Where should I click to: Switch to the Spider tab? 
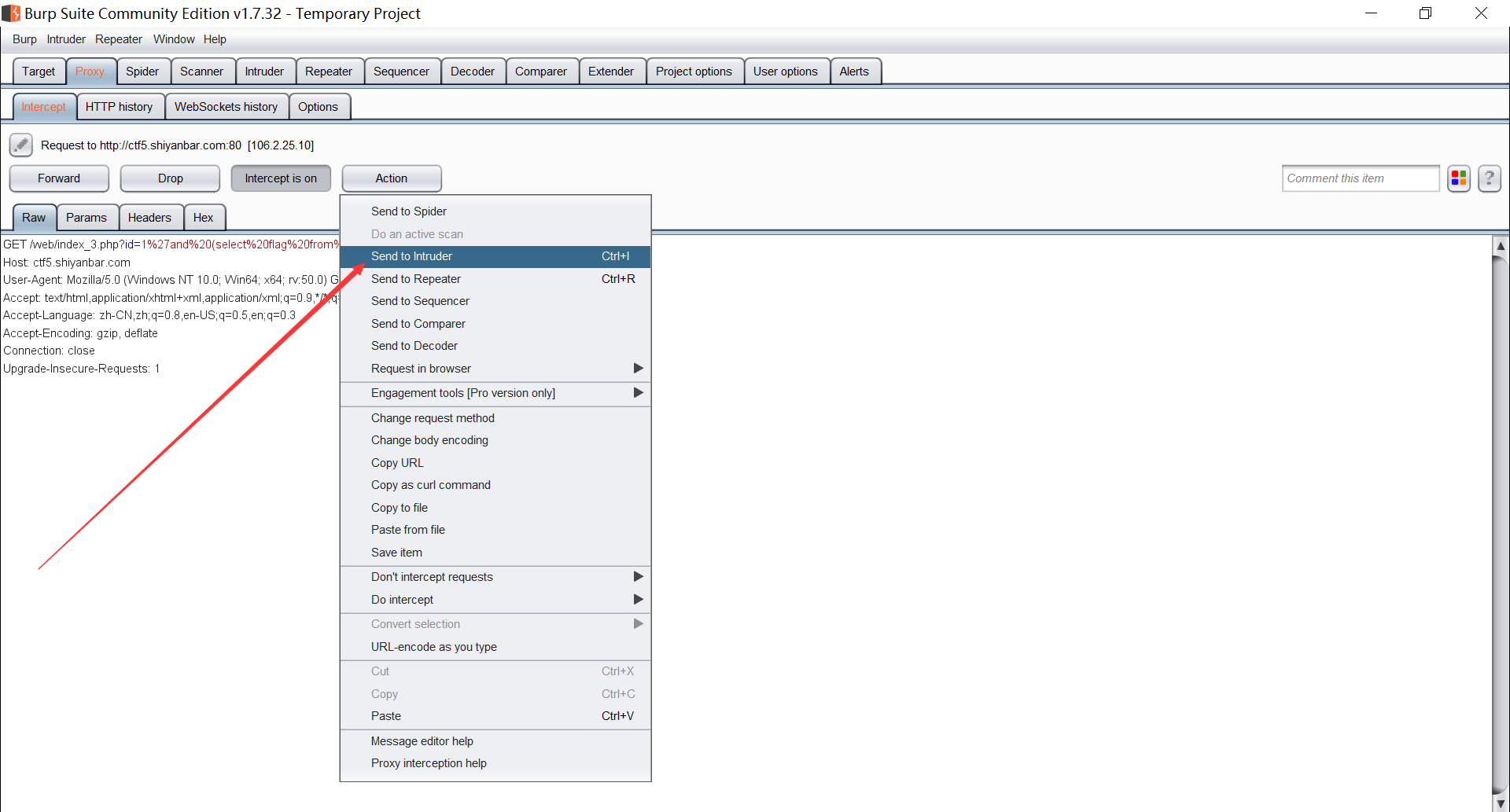(142, 72)
